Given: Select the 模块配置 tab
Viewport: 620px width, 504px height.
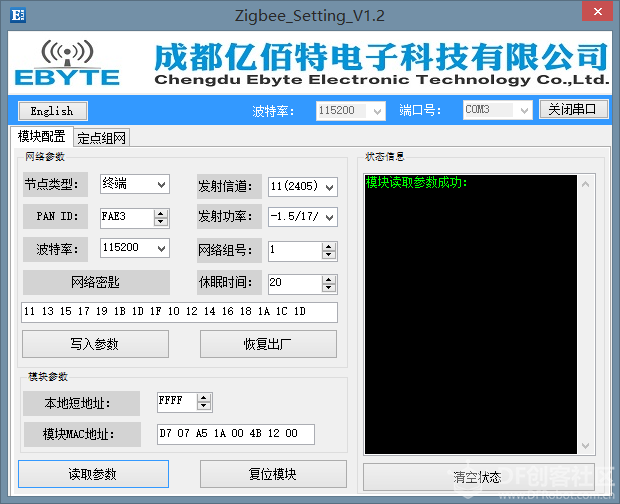Looking at the screenshot, I should (x=41, y=136).
